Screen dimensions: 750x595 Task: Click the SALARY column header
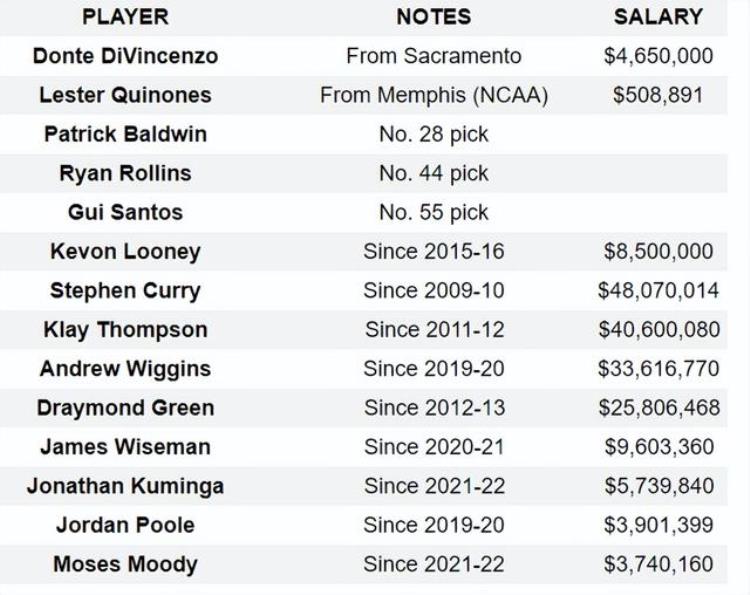tap(658, 17)
